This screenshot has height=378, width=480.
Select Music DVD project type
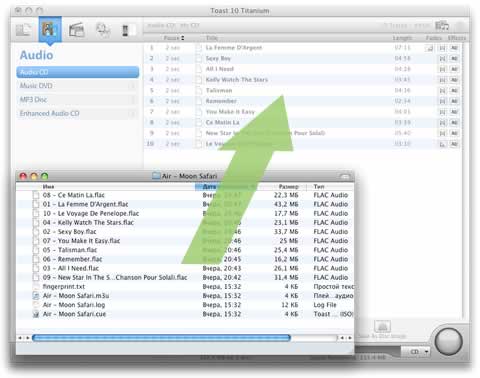pyautogui.click(x=78, y=86)
